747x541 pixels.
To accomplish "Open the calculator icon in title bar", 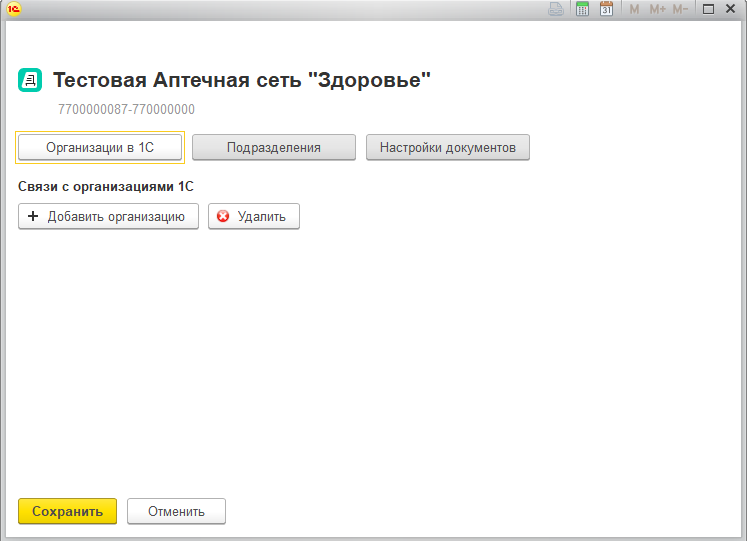I will point(582,9).
